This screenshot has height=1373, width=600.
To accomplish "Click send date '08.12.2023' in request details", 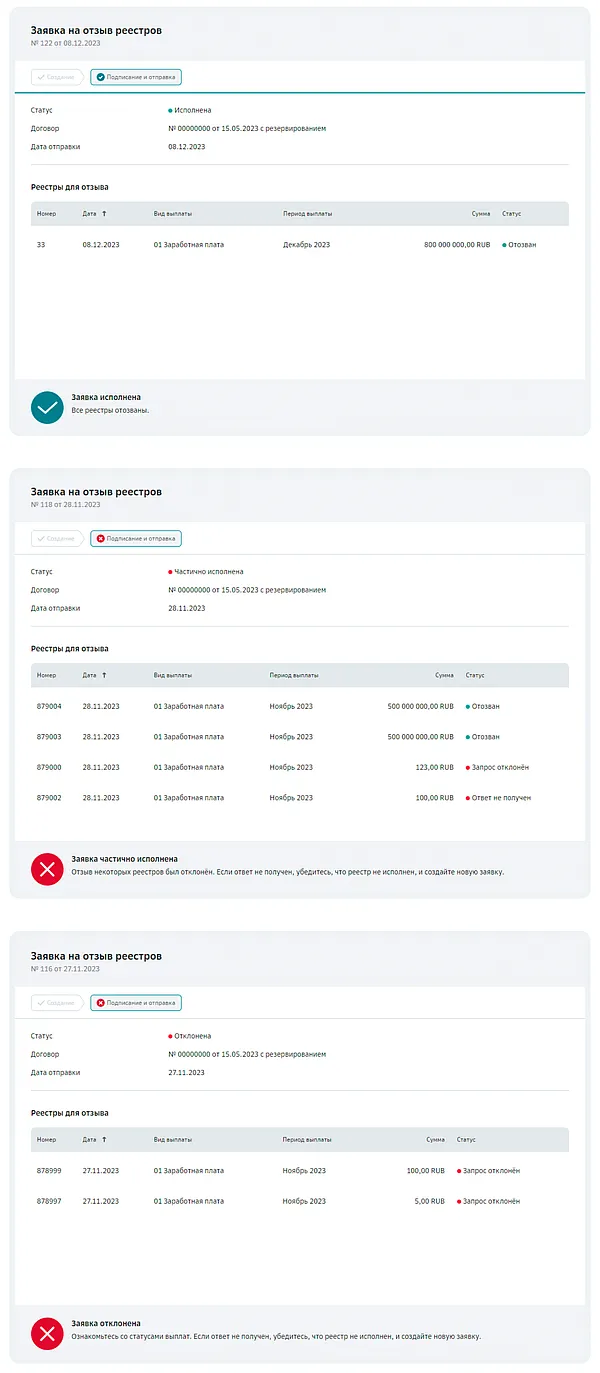I will pyautogui.click(x=187, y=147).
